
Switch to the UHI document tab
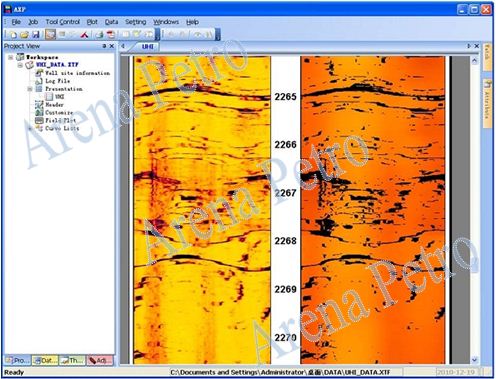(147, 46)
